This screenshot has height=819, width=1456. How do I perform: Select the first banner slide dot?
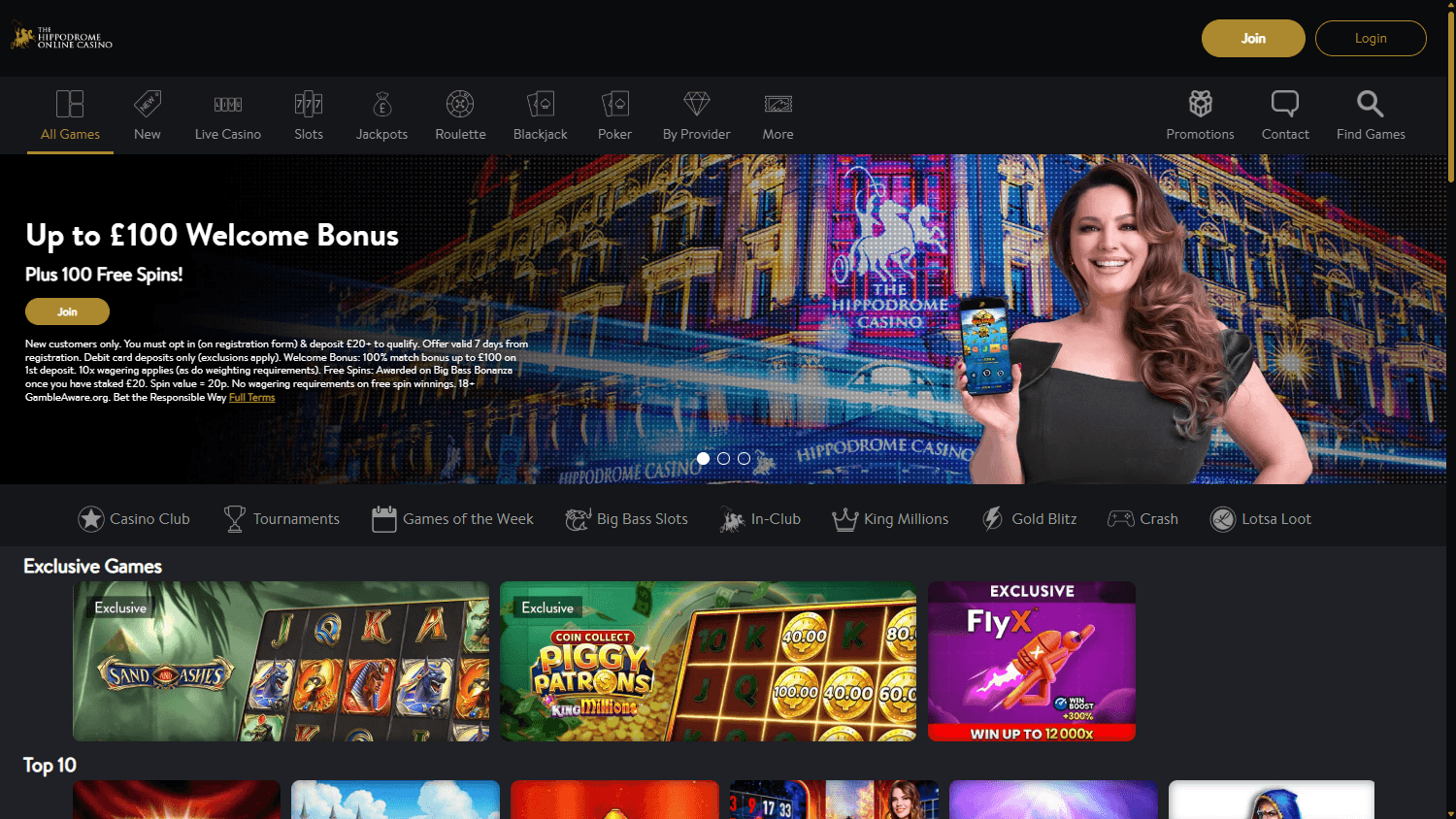click(x=703, y=458)
